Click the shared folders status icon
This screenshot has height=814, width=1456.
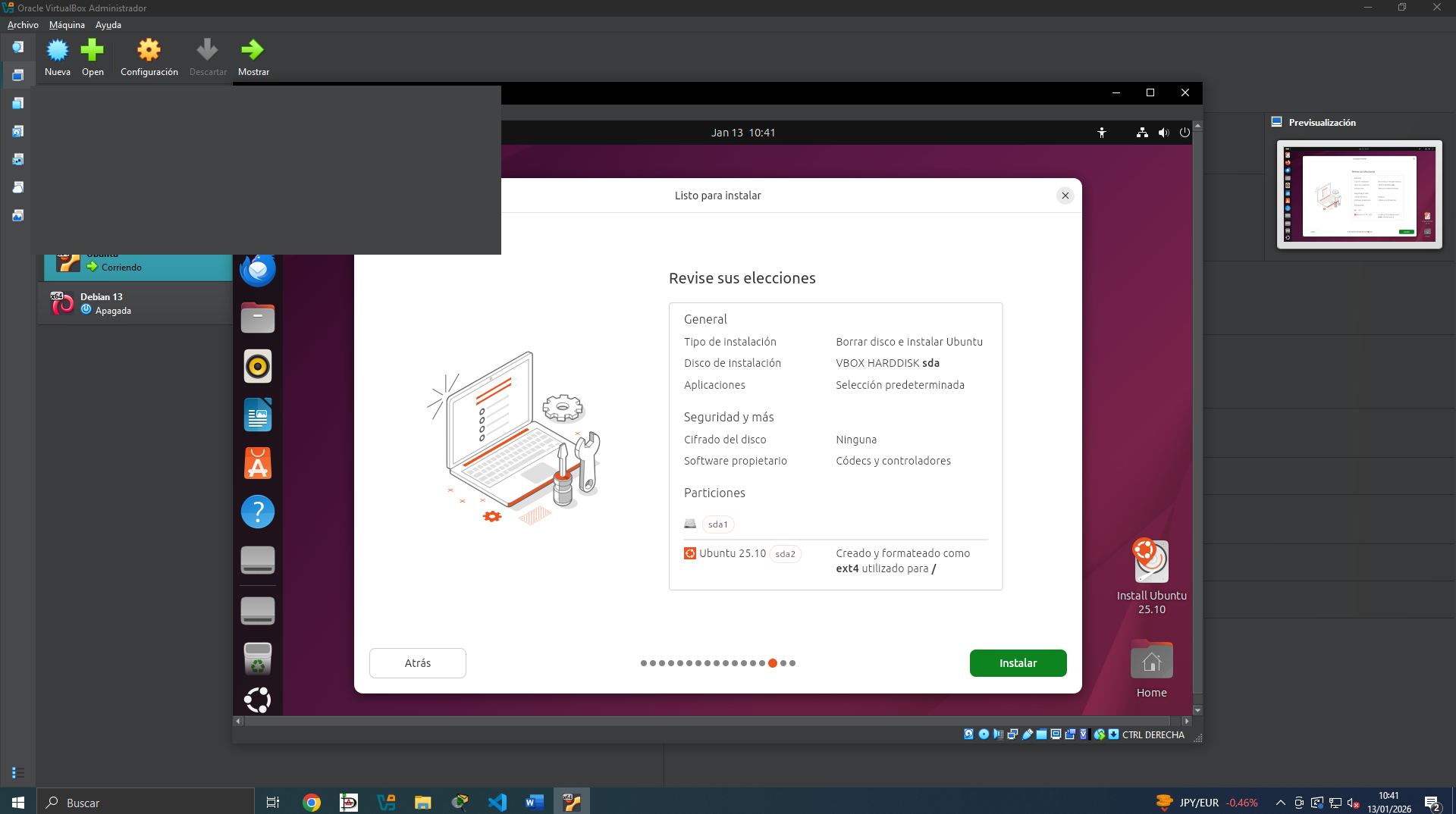1041,734
